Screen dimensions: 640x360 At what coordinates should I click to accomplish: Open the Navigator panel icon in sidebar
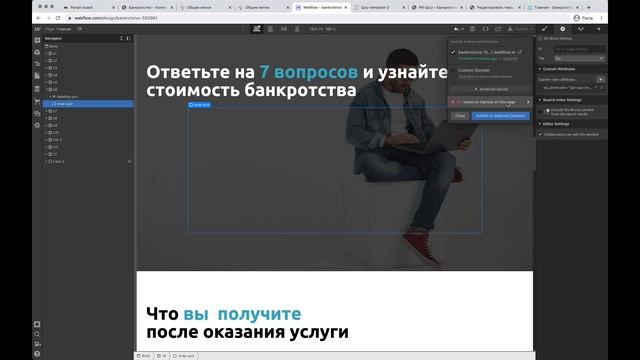tap(37, 64)
